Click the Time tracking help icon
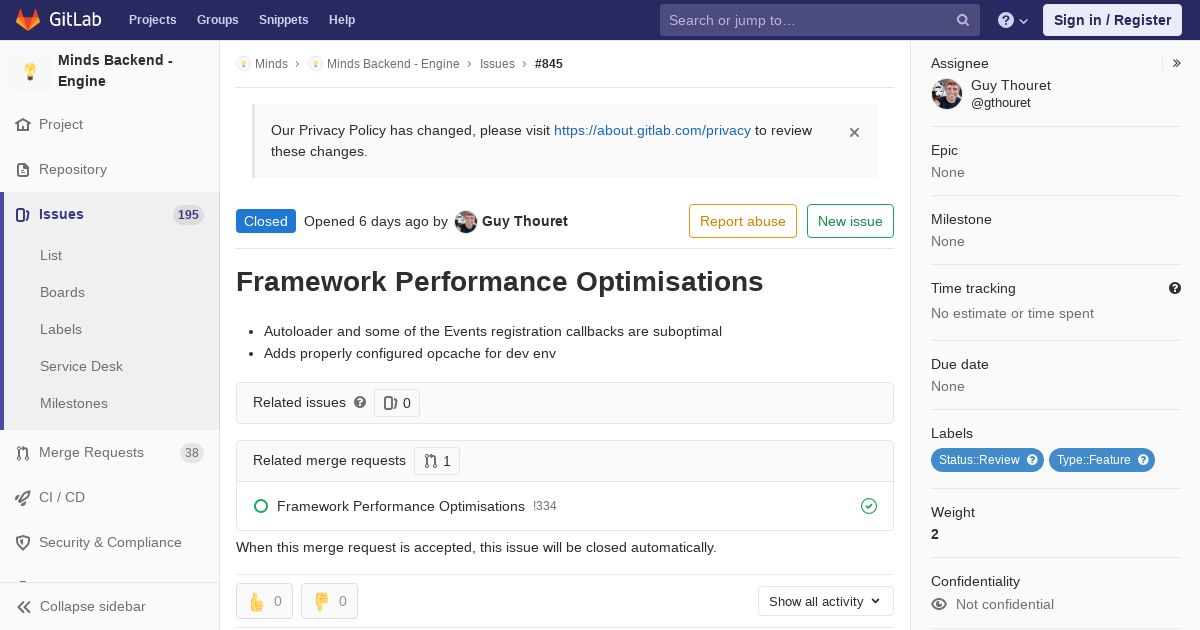This screenshot has width=1200, height=630. [x=1175, y=288]
